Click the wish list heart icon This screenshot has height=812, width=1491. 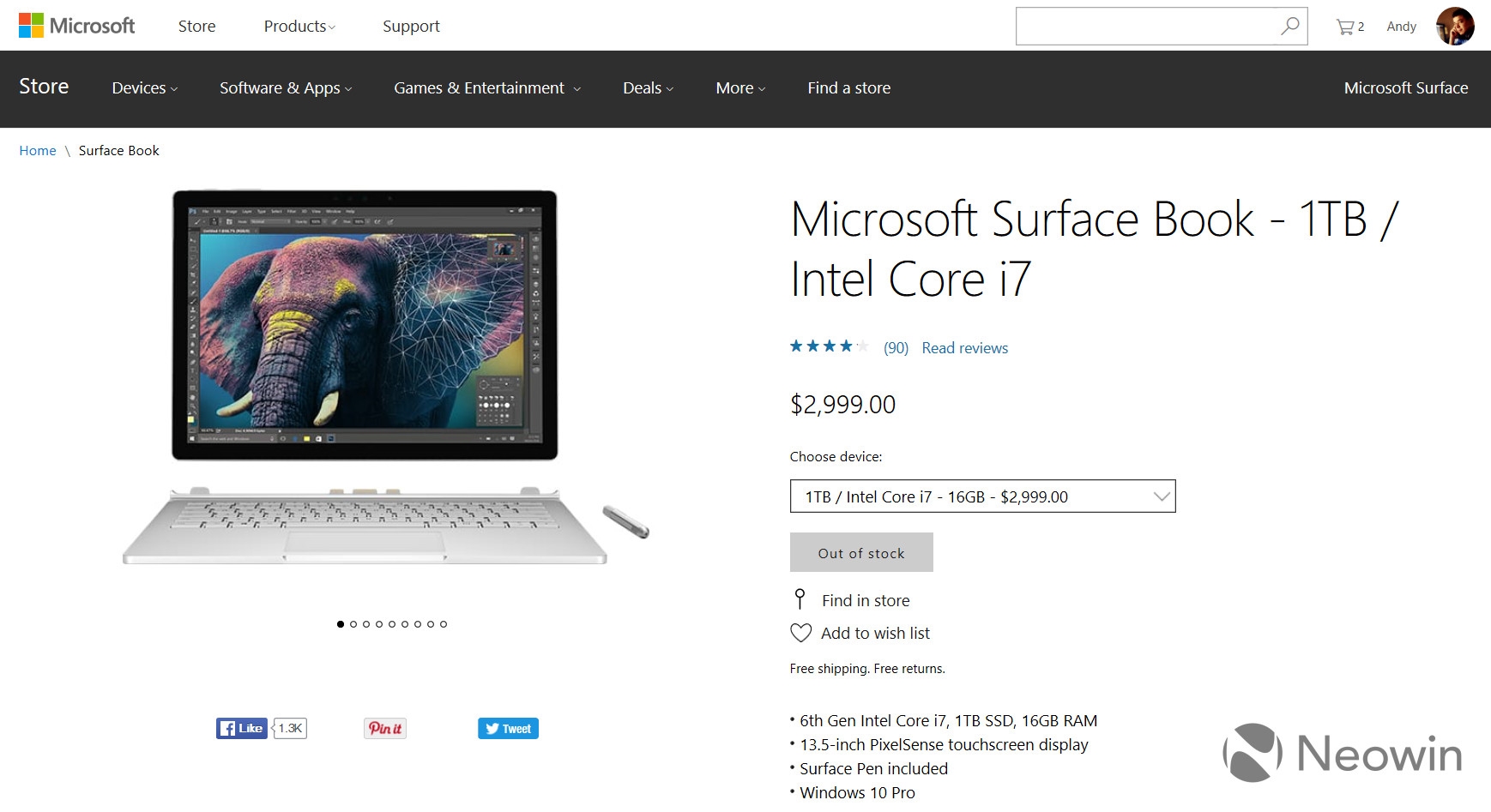click(800, 633)
